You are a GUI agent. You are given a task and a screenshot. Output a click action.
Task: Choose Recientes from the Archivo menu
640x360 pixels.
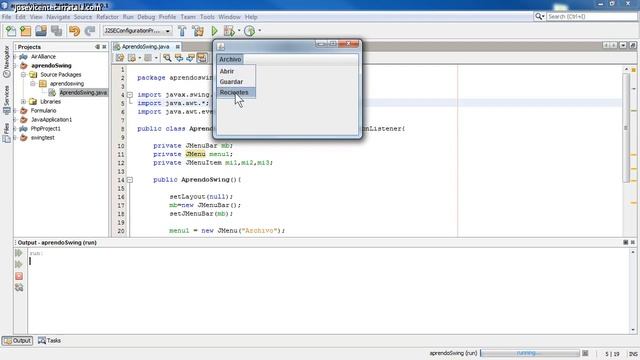236,92
